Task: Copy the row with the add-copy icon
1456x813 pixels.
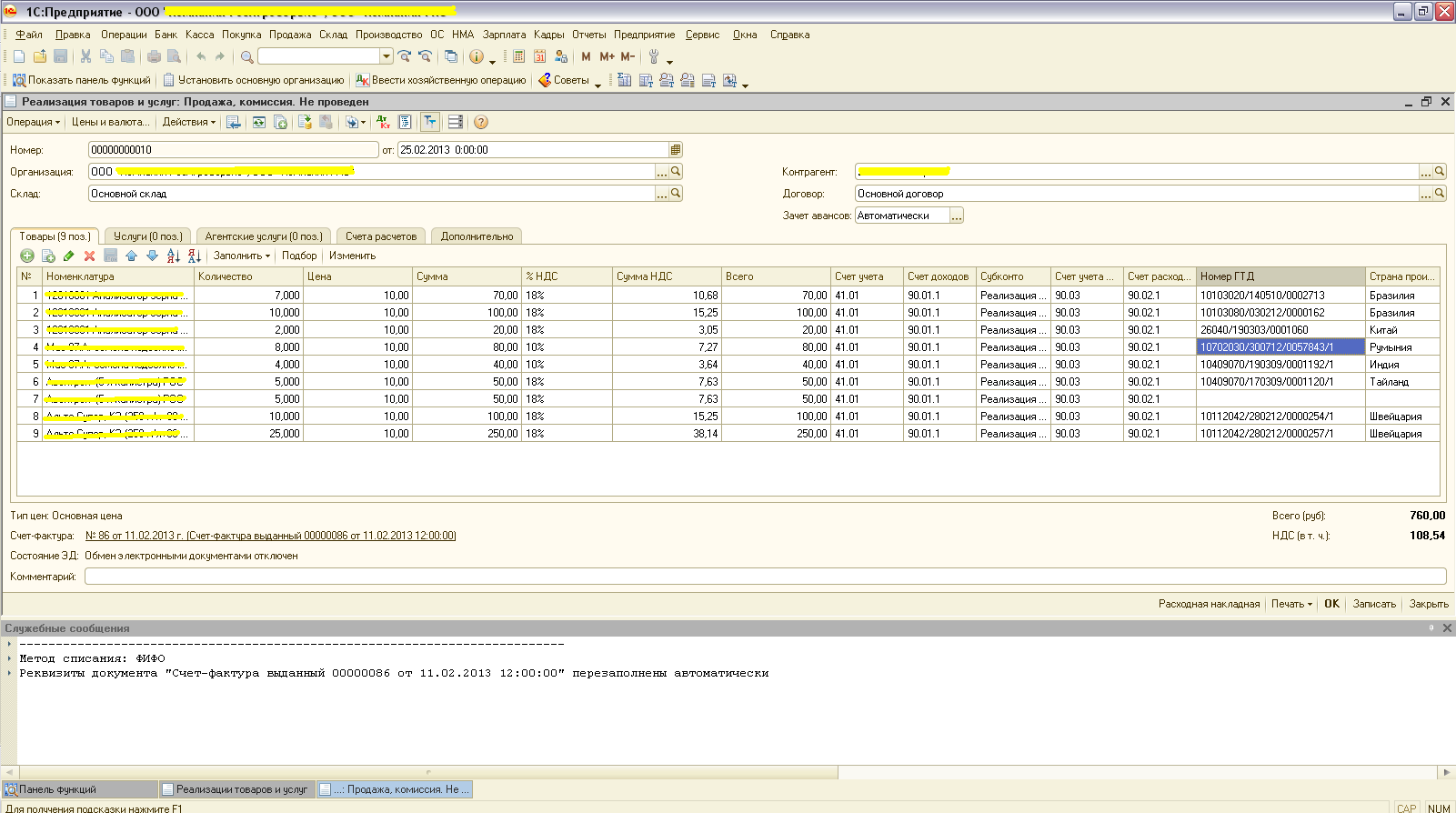Action: [x=48, y=256]
